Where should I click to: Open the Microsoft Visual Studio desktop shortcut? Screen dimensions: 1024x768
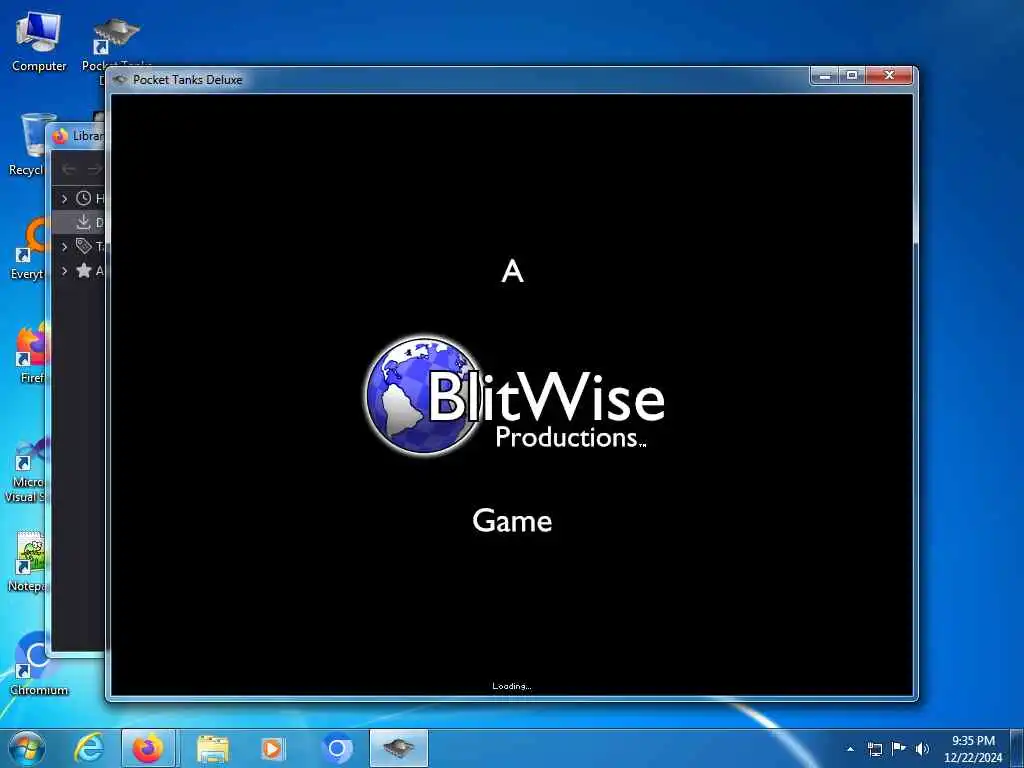click(x=26, y=470)
